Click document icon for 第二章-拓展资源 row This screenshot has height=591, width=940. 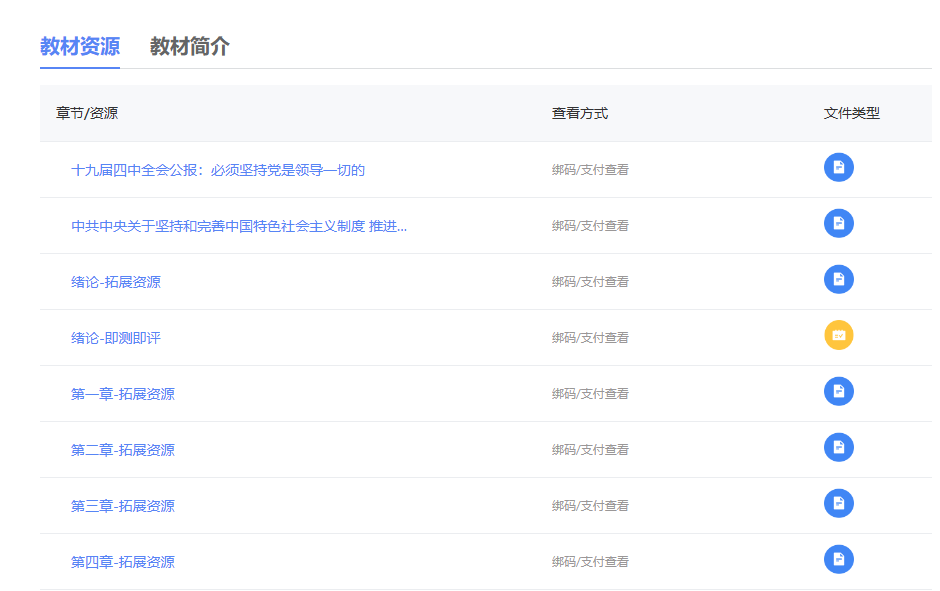click(x=839, y=447)
